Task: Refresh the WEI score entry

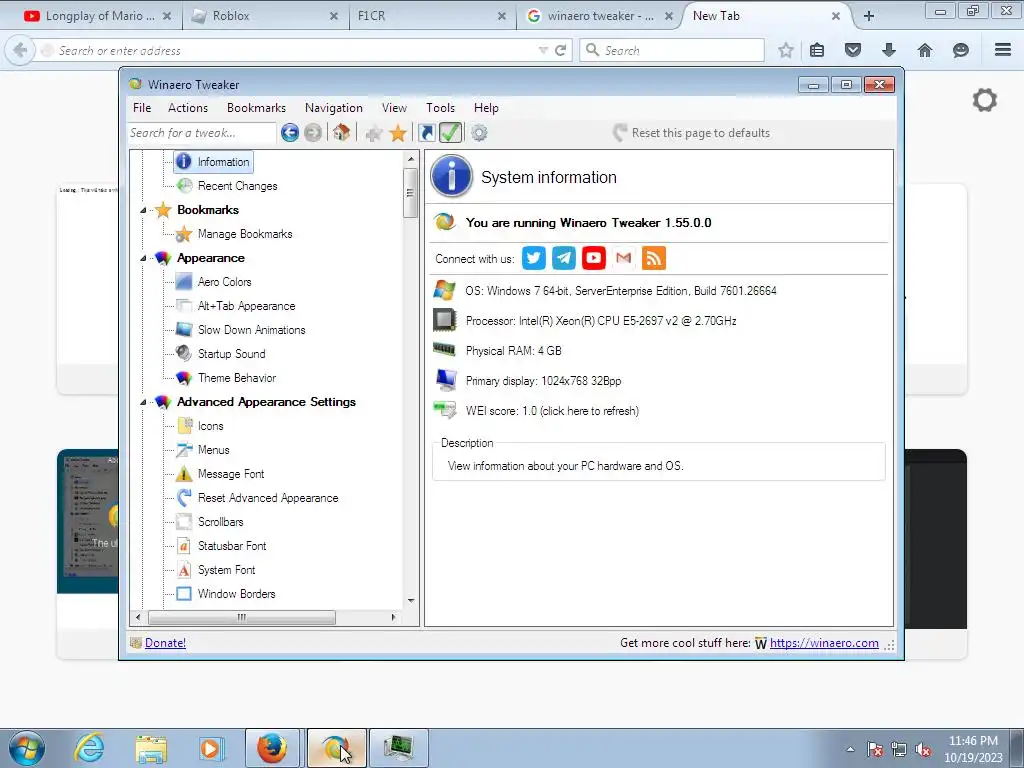Action: (552, 411)
